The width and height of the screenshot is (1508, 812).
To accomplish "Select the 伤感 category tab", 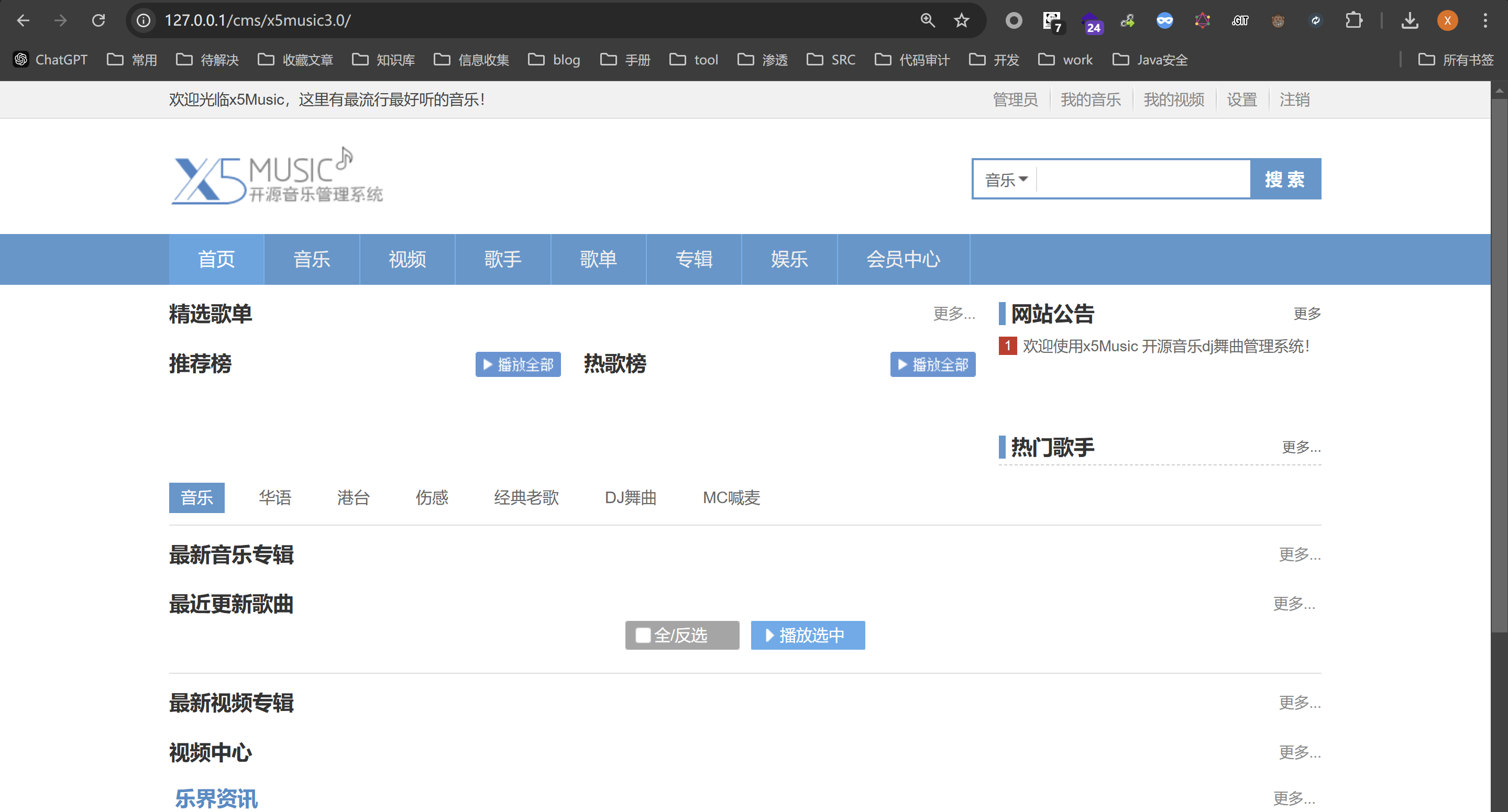I will click(432, 498).
